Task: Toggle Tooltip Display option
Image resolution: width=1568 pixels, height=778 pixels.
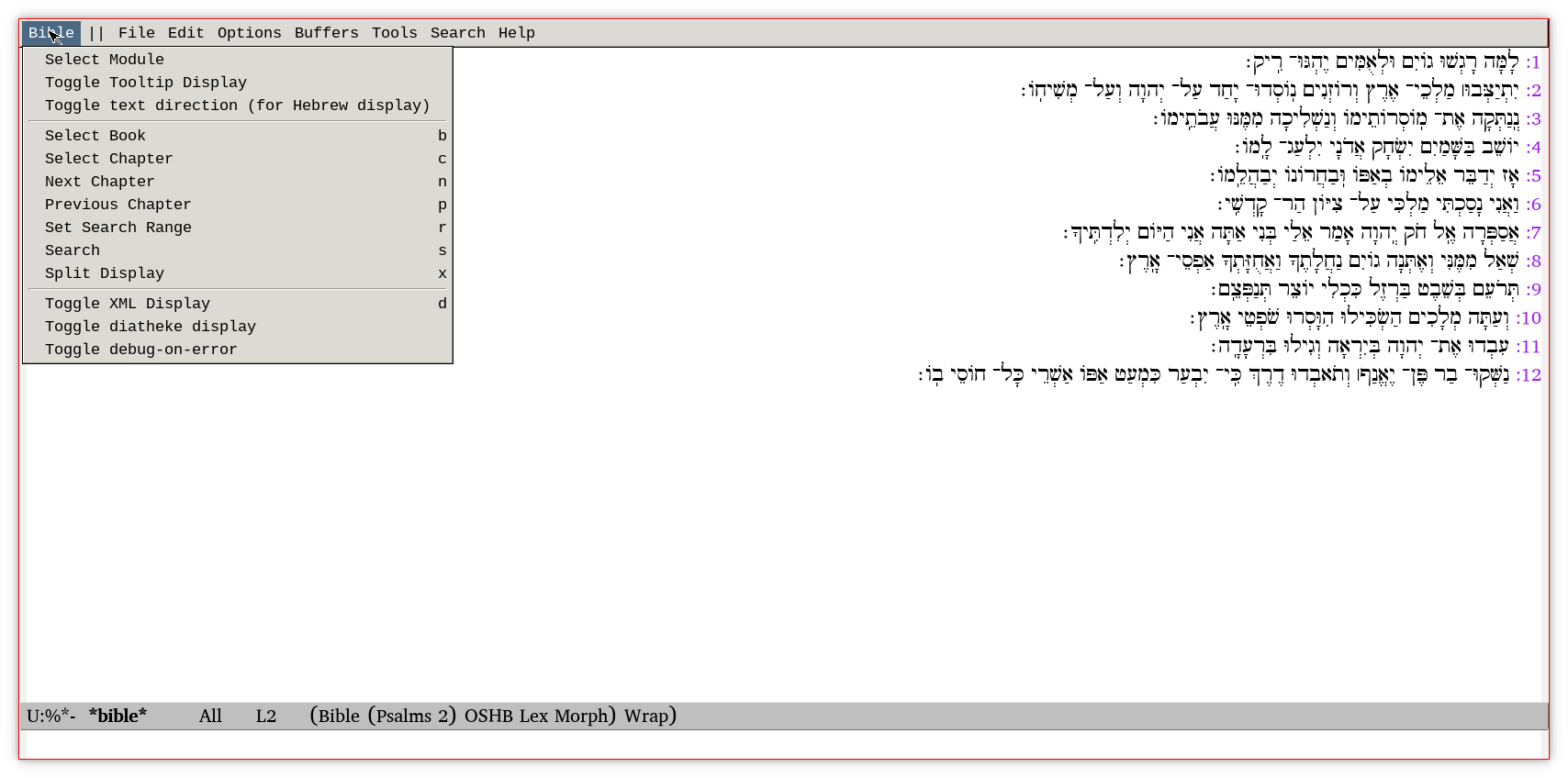Action: click(146, 83)
